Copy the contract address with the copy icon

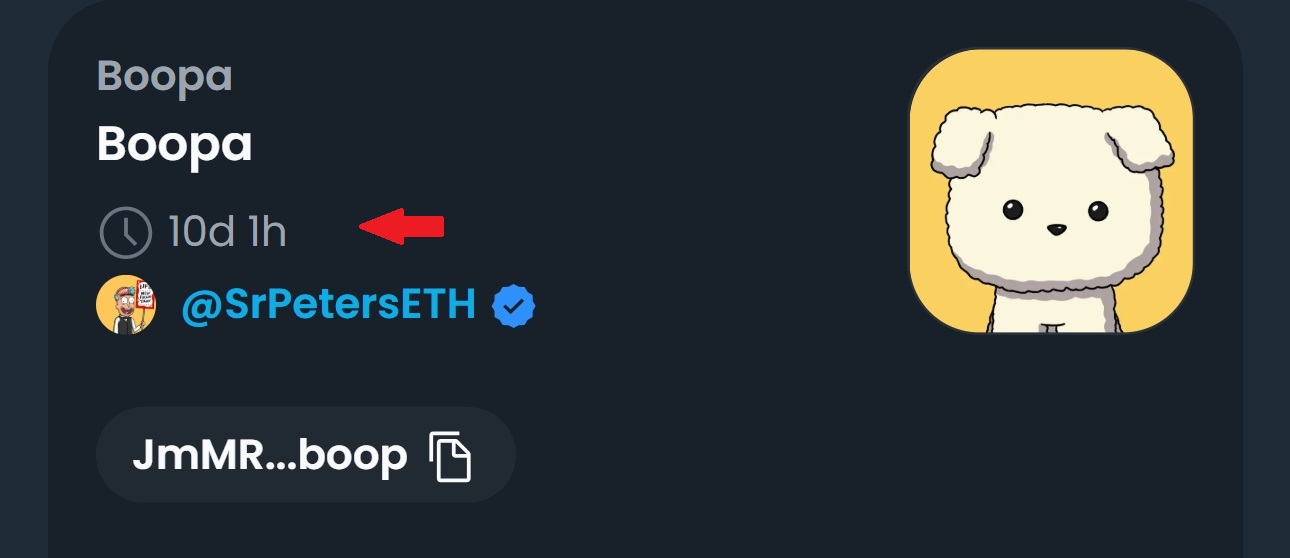(x=450, y=456)
